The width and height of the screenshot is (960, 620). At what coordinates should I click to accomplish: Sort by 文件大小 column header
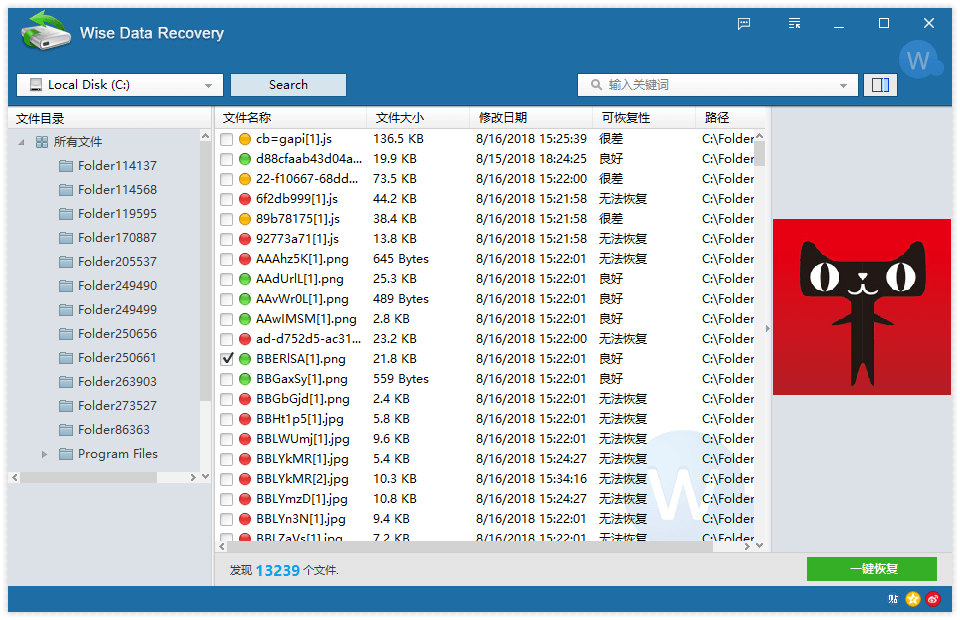(418, 118)
